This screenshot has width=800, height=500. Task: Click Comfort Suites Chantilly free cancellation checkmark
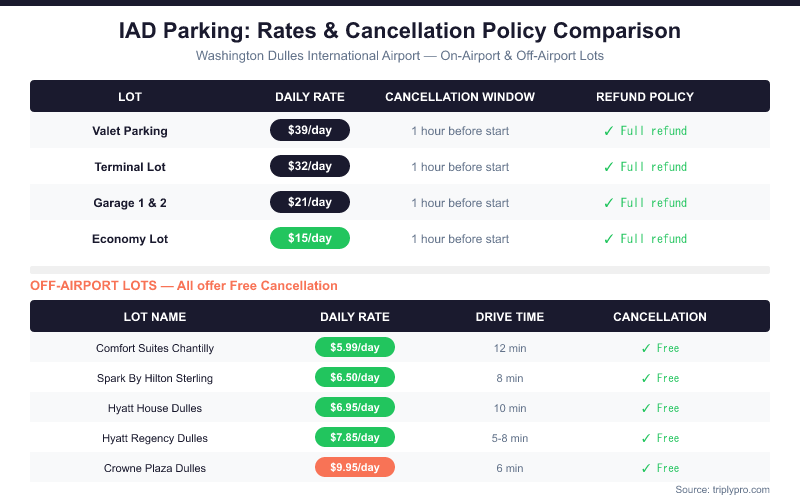pyautogui.click(x=646, y=348)
